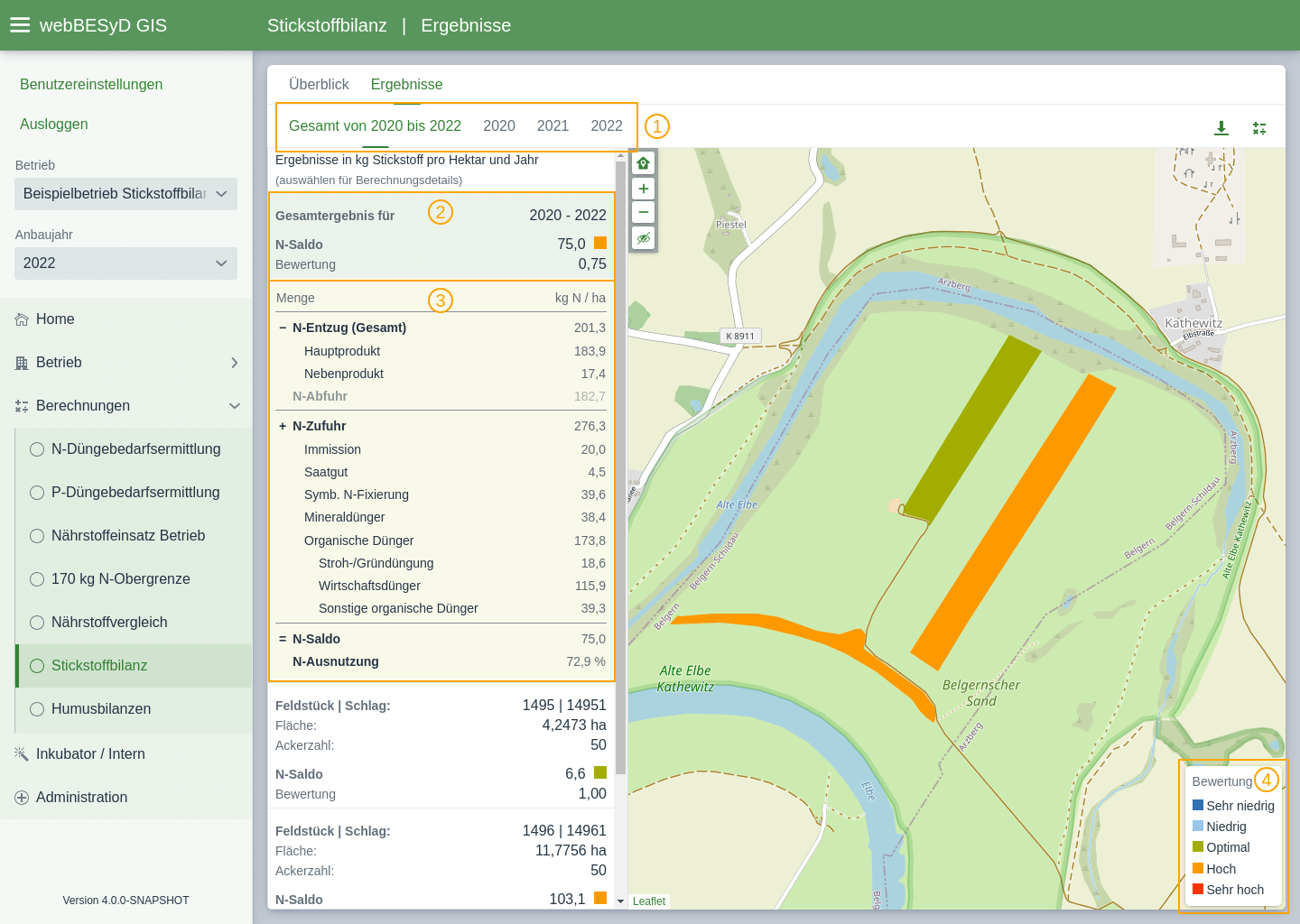1300x924 pixels.
Task: Click the Administration plus-circle icon
Action: pos(22,798)
